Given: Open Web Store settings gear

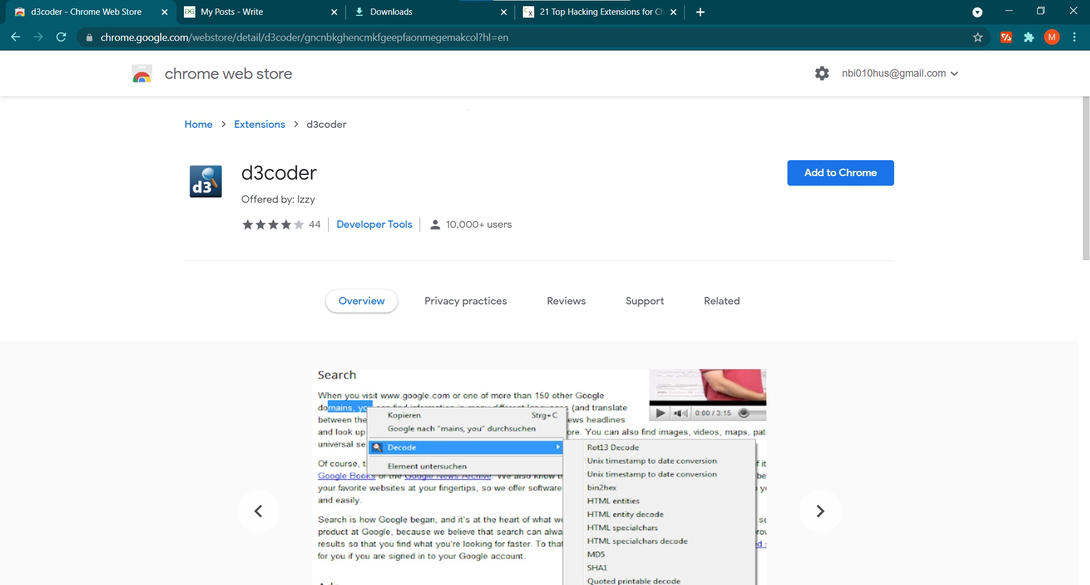Looking at the screenshot, I should (822, 73).
